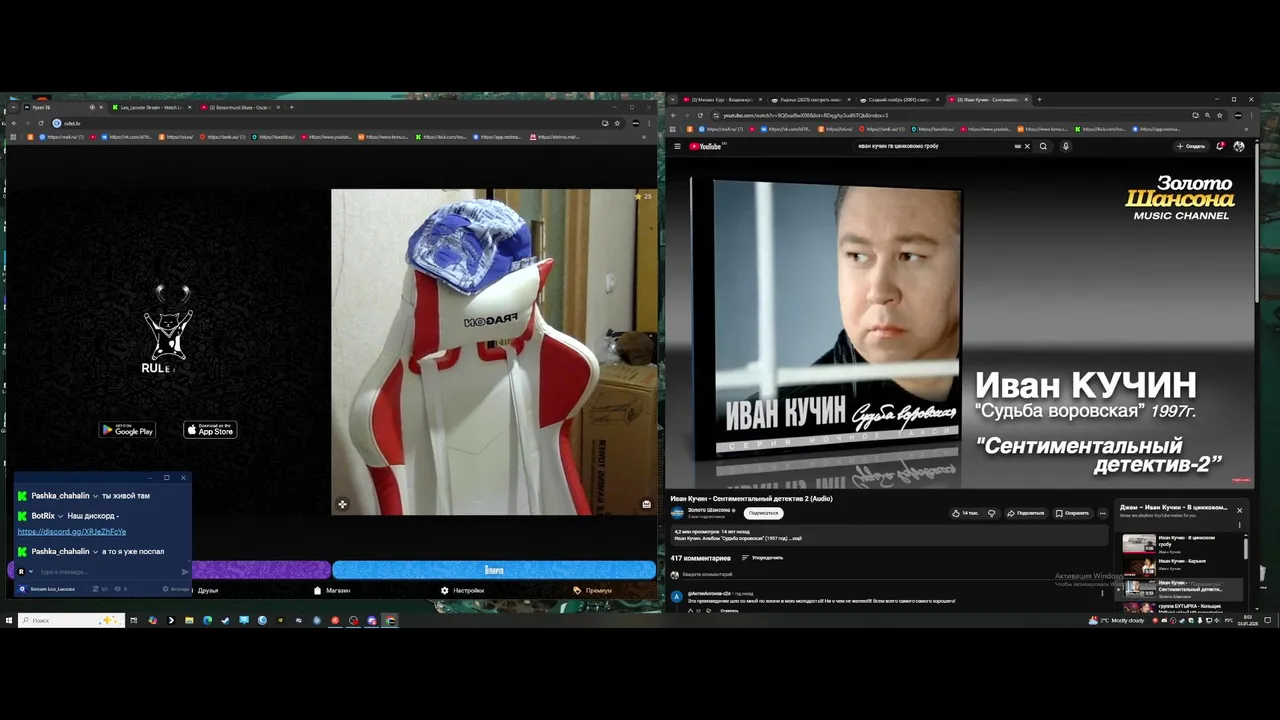The image size is (1280, 720).
Task: Open Друзья in the rulet.tv bottom bar
Action: click(x=208, y=590)
